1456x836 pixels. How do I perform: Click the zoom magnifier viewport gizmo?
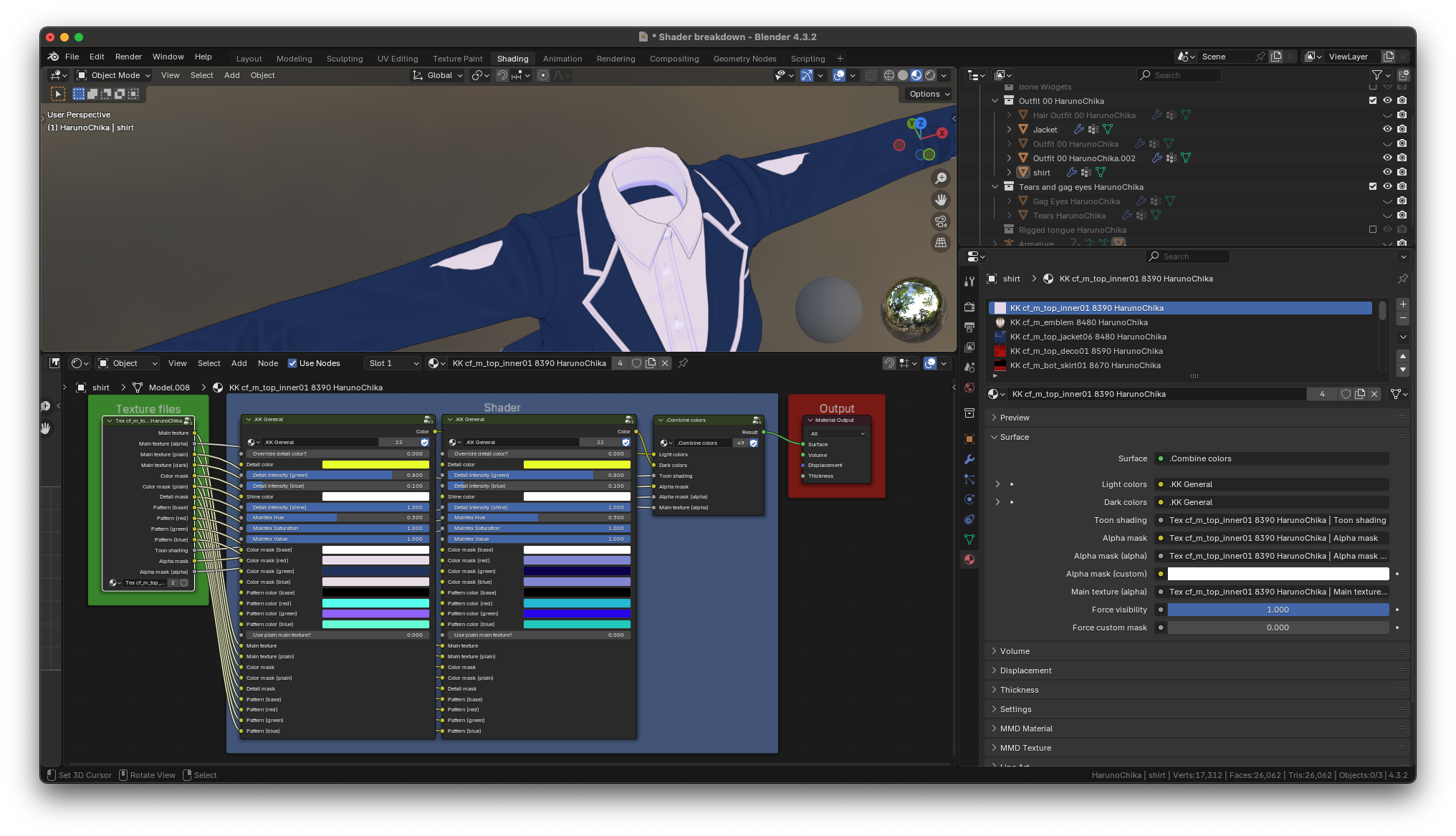click(941, 178)
